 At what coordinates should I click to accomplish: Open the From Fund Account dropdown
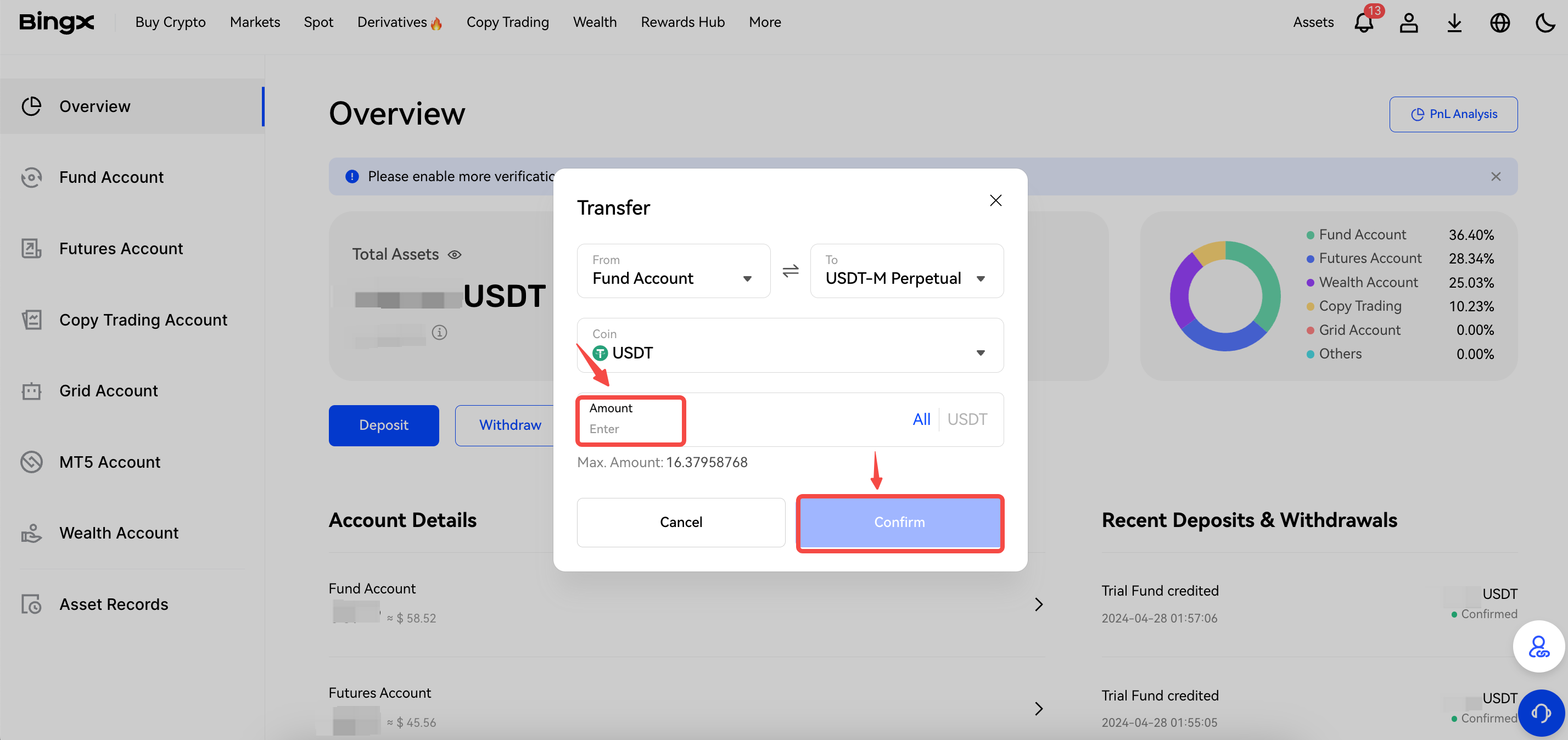coord(673,271)
